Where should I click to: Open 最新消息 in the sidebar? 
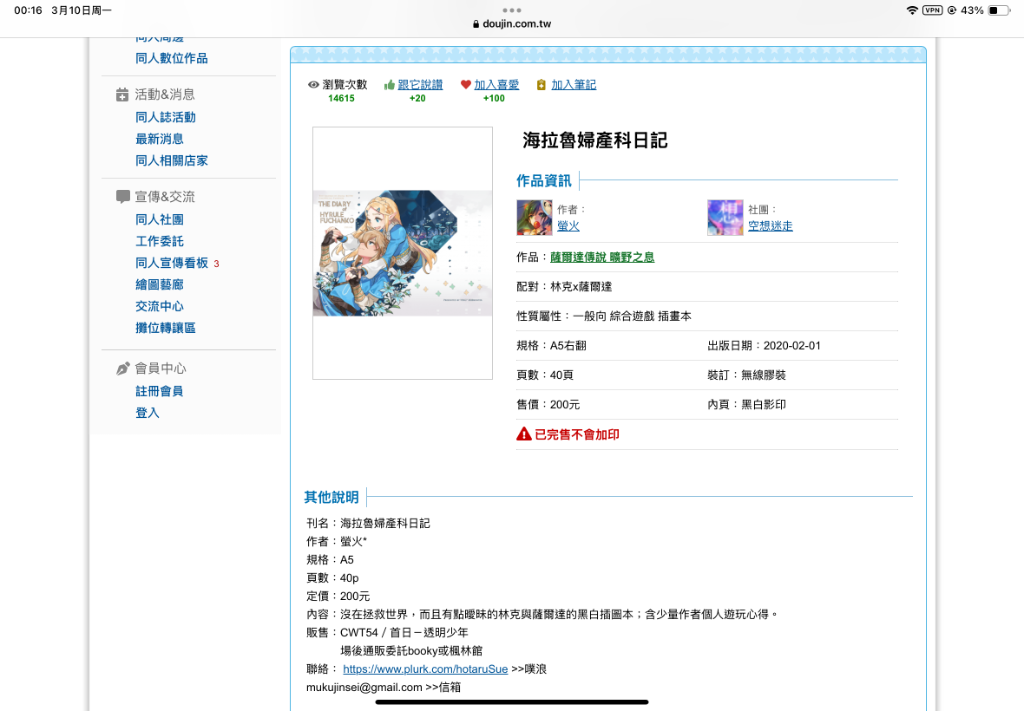click(159, 138)
